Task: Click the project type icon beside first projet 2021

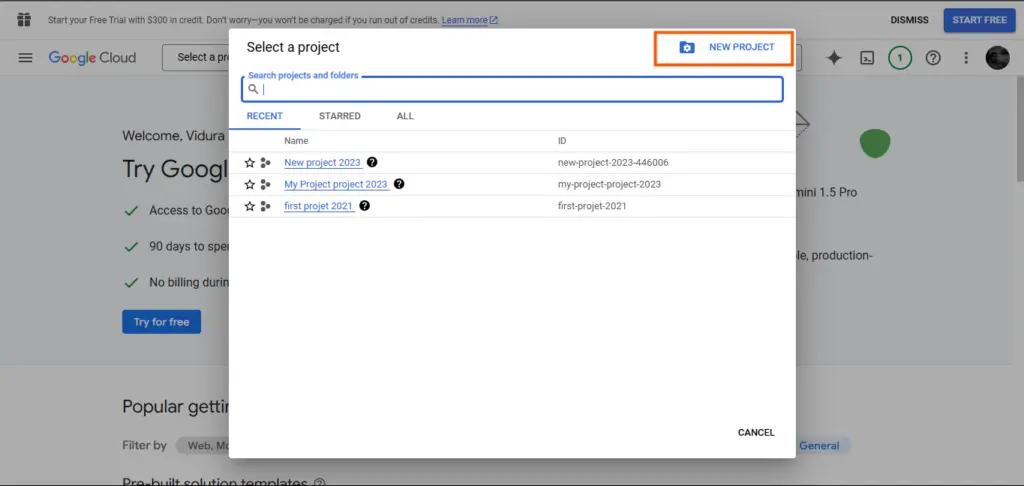Action: (x=265, y=206)
